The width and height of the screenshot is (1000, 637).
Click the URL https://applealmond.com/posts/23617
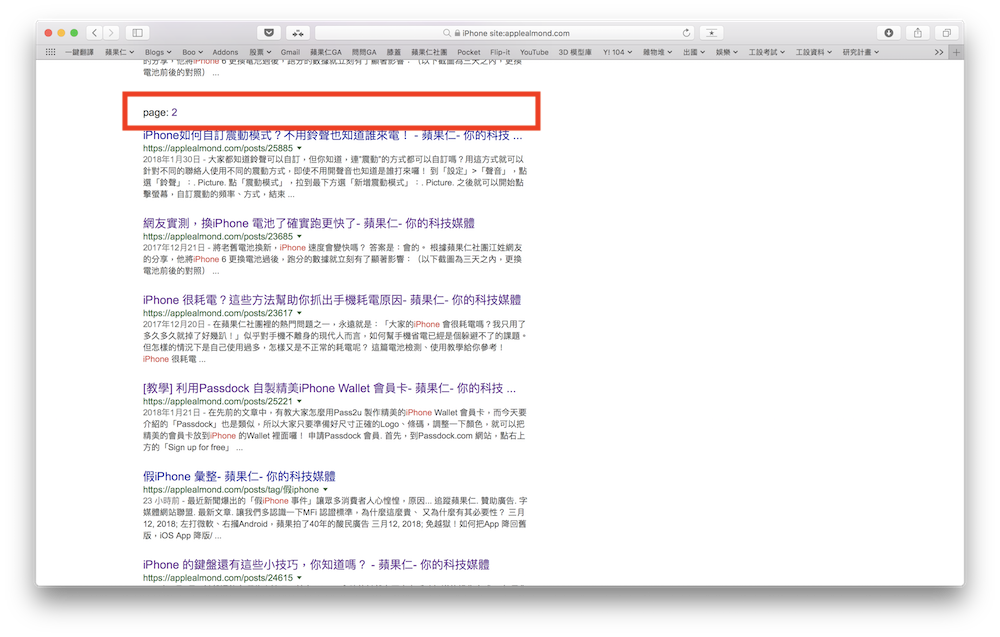(218, 313)
